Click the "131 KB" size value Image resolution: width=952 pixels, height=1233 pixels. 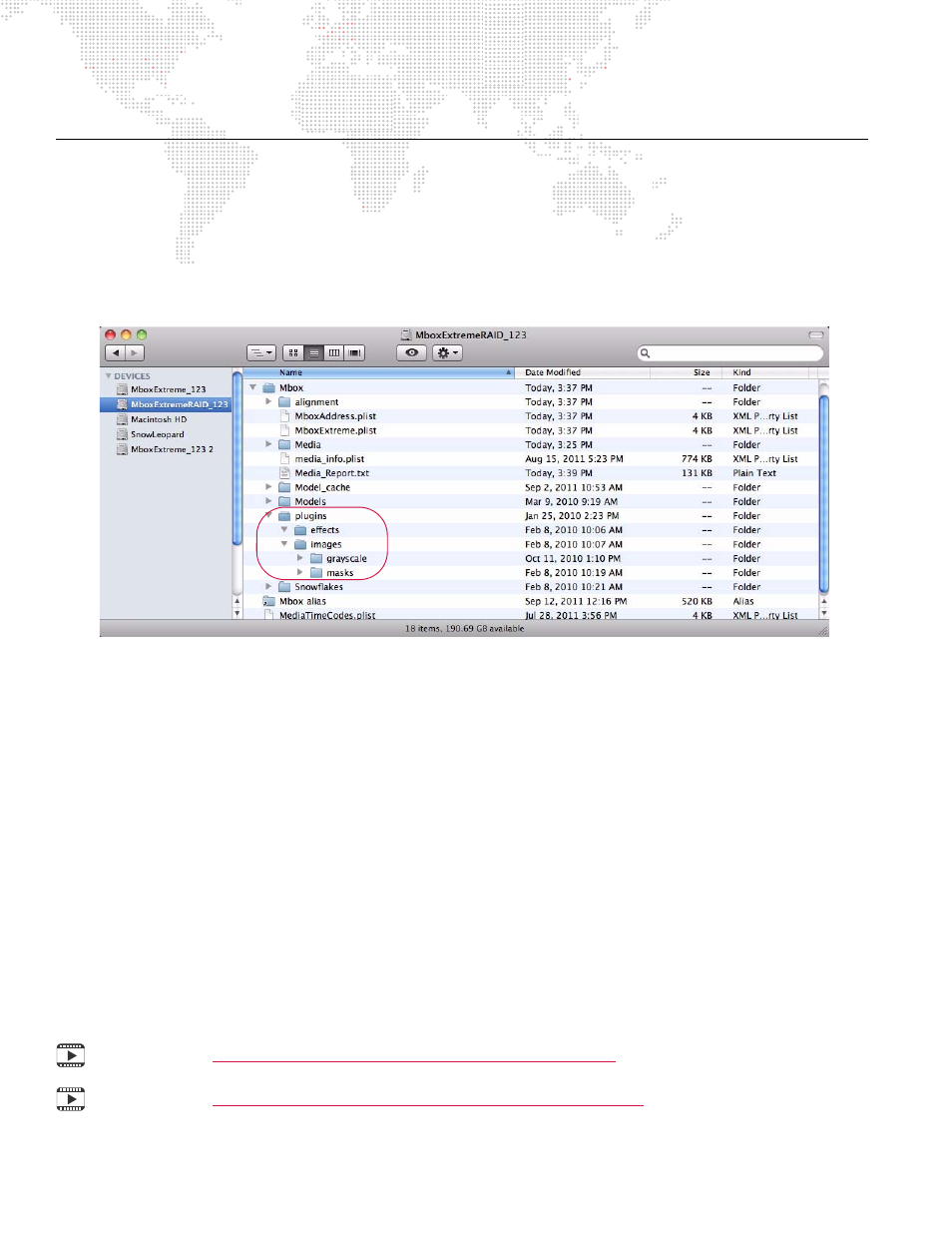pos(697,473)
